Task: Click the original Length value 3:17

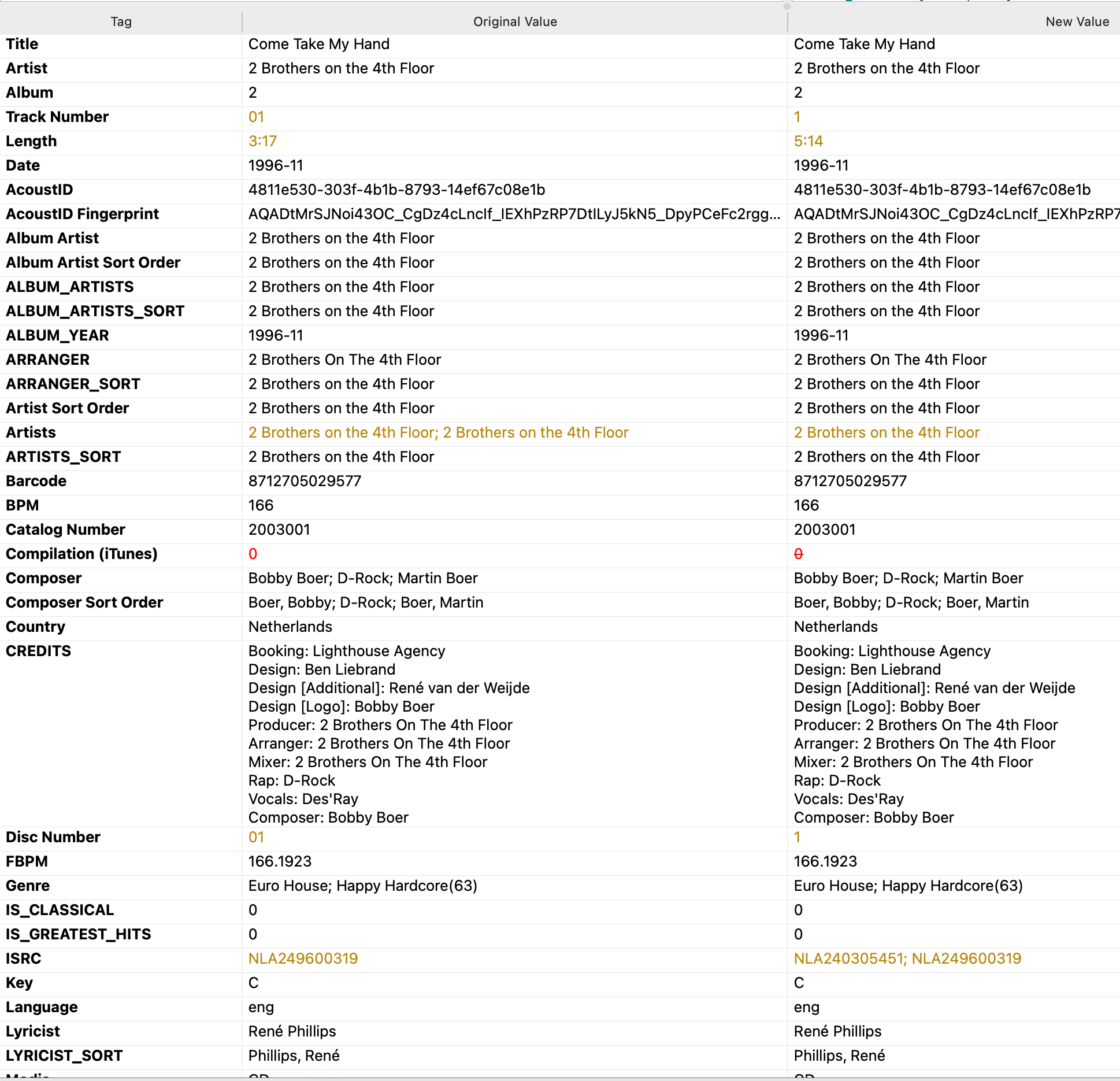Action: pos(262,141)
